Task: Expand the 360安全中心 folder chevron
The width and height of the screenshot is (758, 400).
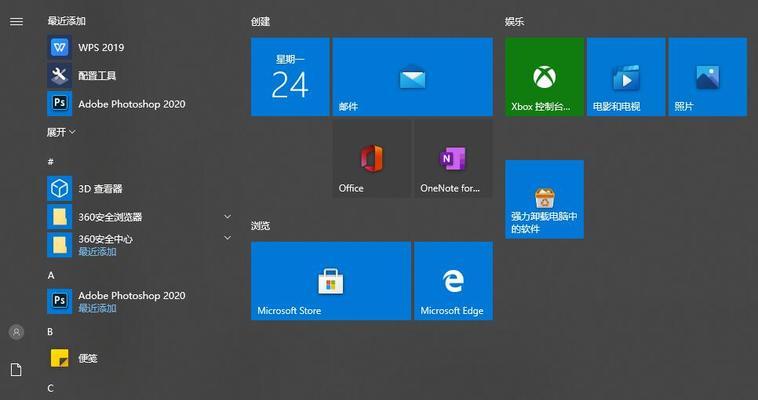Action: tap(227, 237)
